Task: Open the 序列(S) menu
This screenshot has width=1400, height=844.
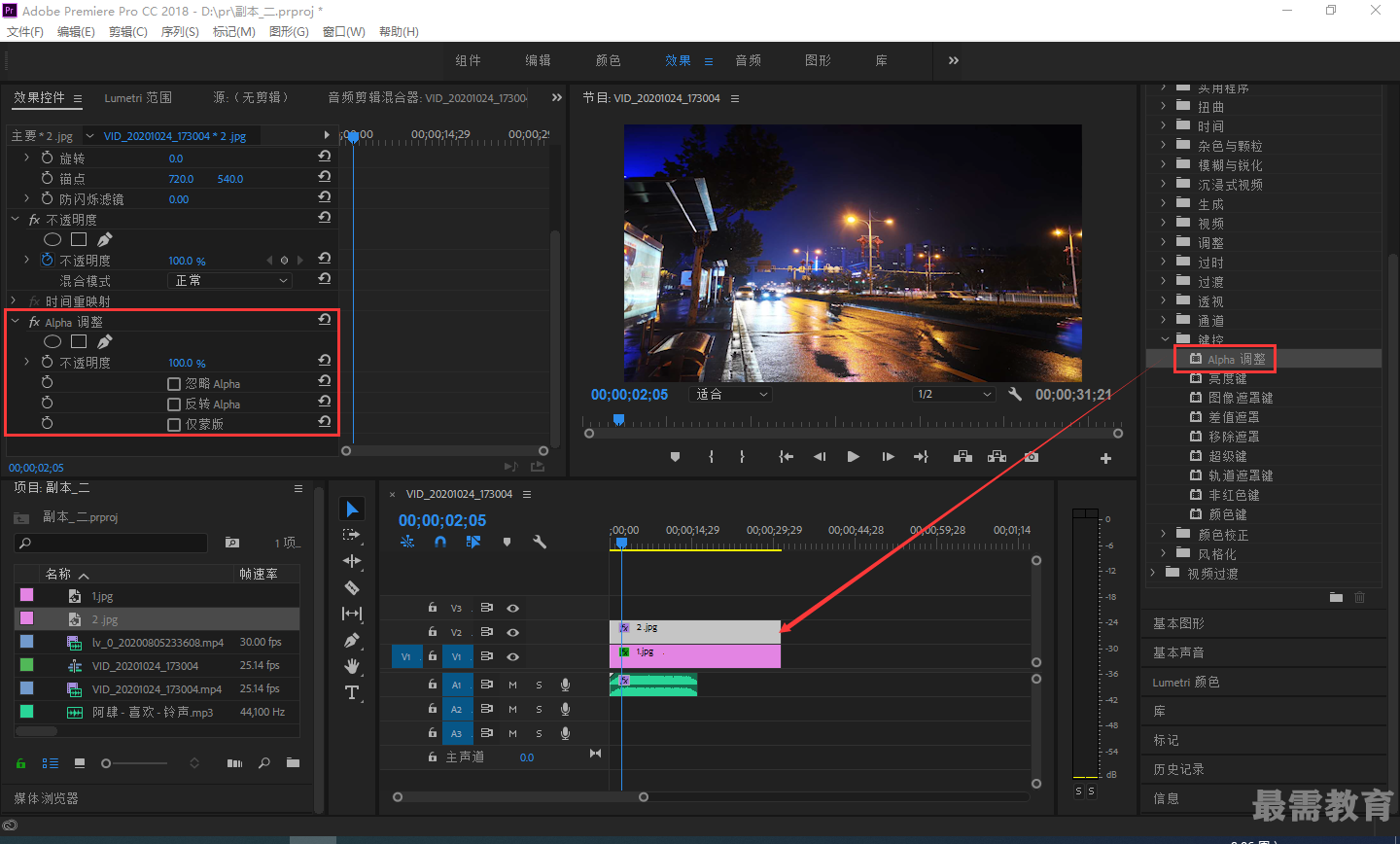Action: click(180, 31)
